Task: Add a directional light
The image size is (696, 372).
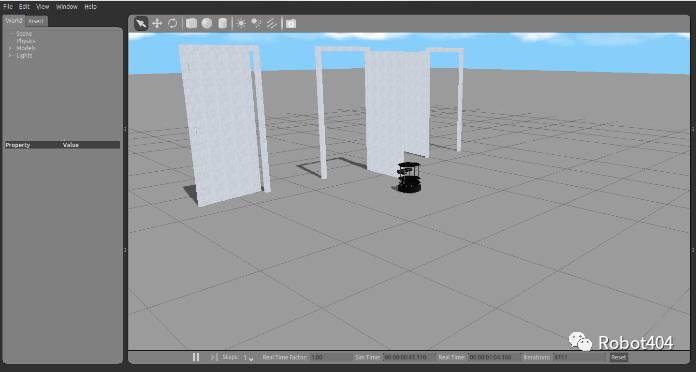Action: (x=272, y=24)
